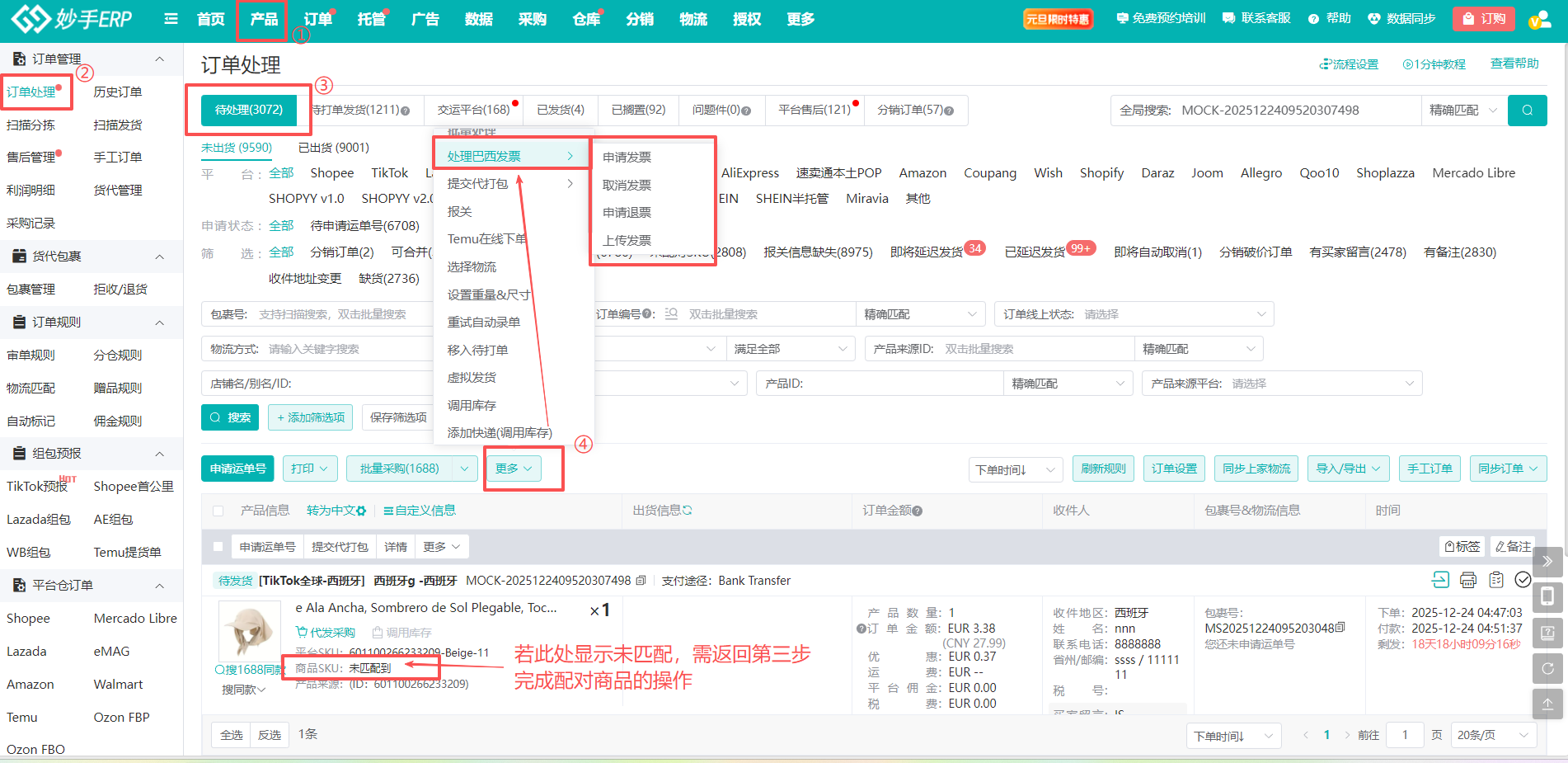Click the 搜索 search button

click(230, 417)
